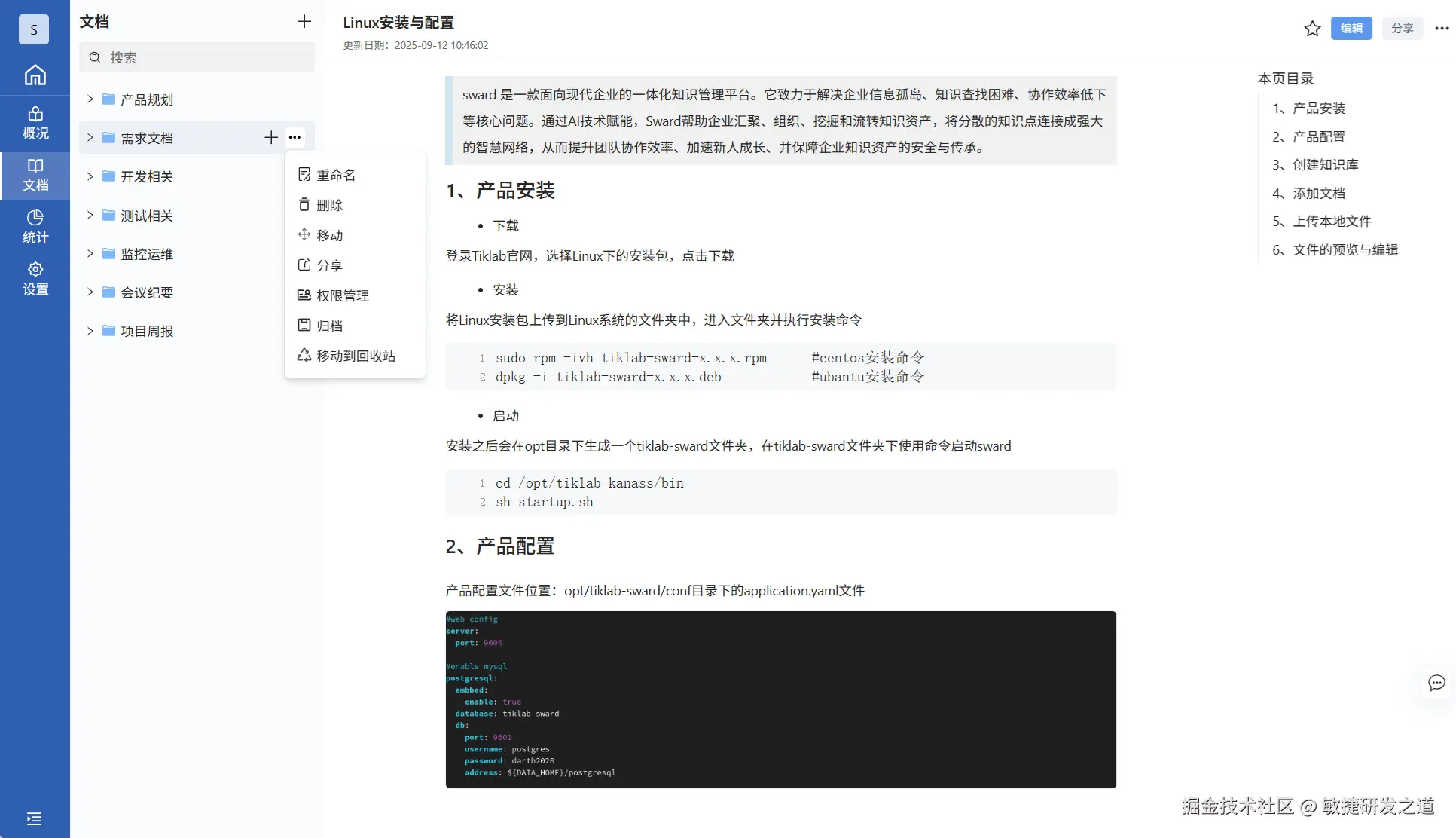Expand the 开发相关 folder
This screenshot has width=1456, height=838.
90,176
